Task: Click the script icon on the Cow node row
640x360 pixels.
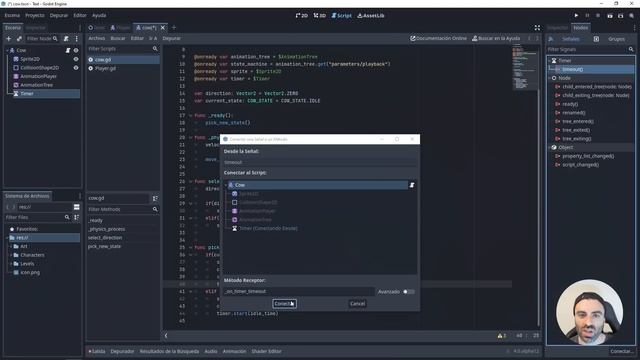Action: 68,51
